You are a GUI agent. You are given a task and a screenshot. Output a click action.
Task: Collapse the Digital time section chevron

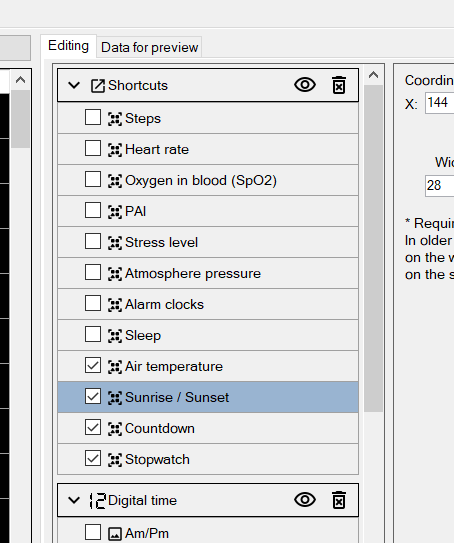click(x=74, y=500)
